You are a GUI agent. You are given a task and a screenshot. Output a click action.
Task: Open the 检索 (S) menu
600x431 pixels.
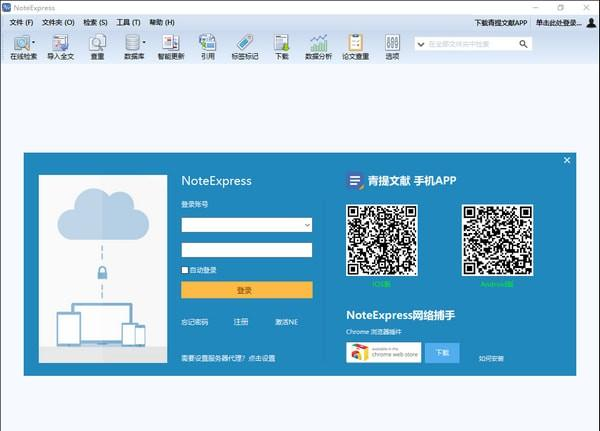(95, 23)
